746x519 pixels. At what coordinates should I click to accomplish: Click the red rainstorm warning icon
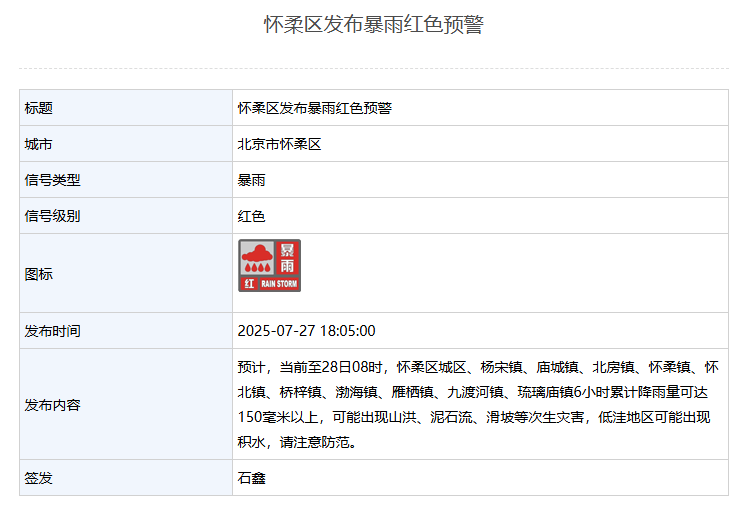pos(269,265)
